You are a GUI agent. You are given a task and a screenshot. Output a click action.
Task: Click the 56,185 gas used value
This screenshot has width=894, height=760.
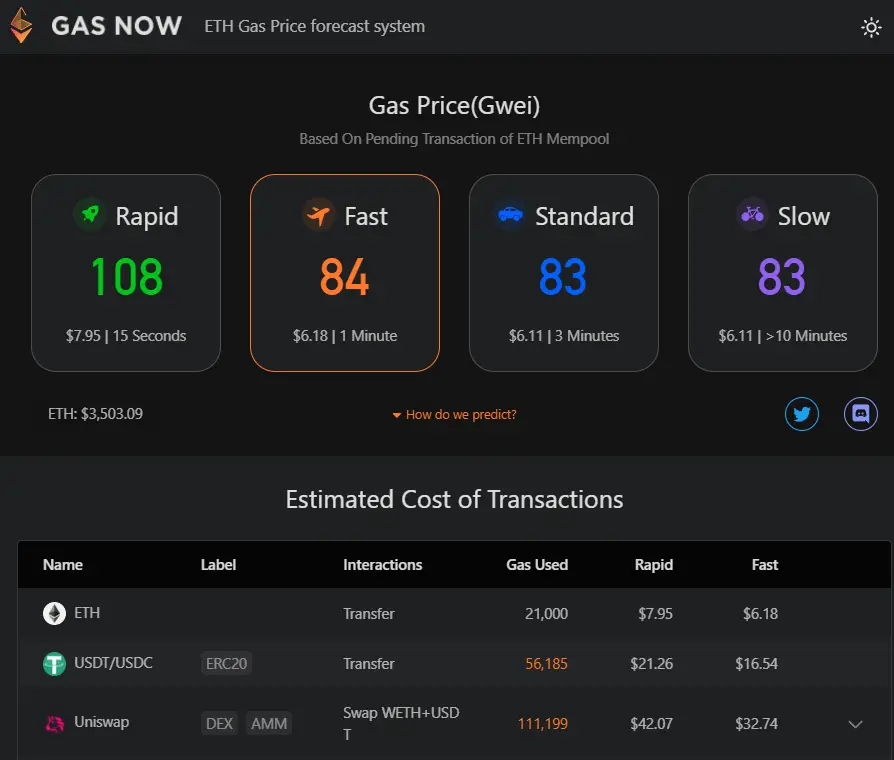click(x=546, y=664)
